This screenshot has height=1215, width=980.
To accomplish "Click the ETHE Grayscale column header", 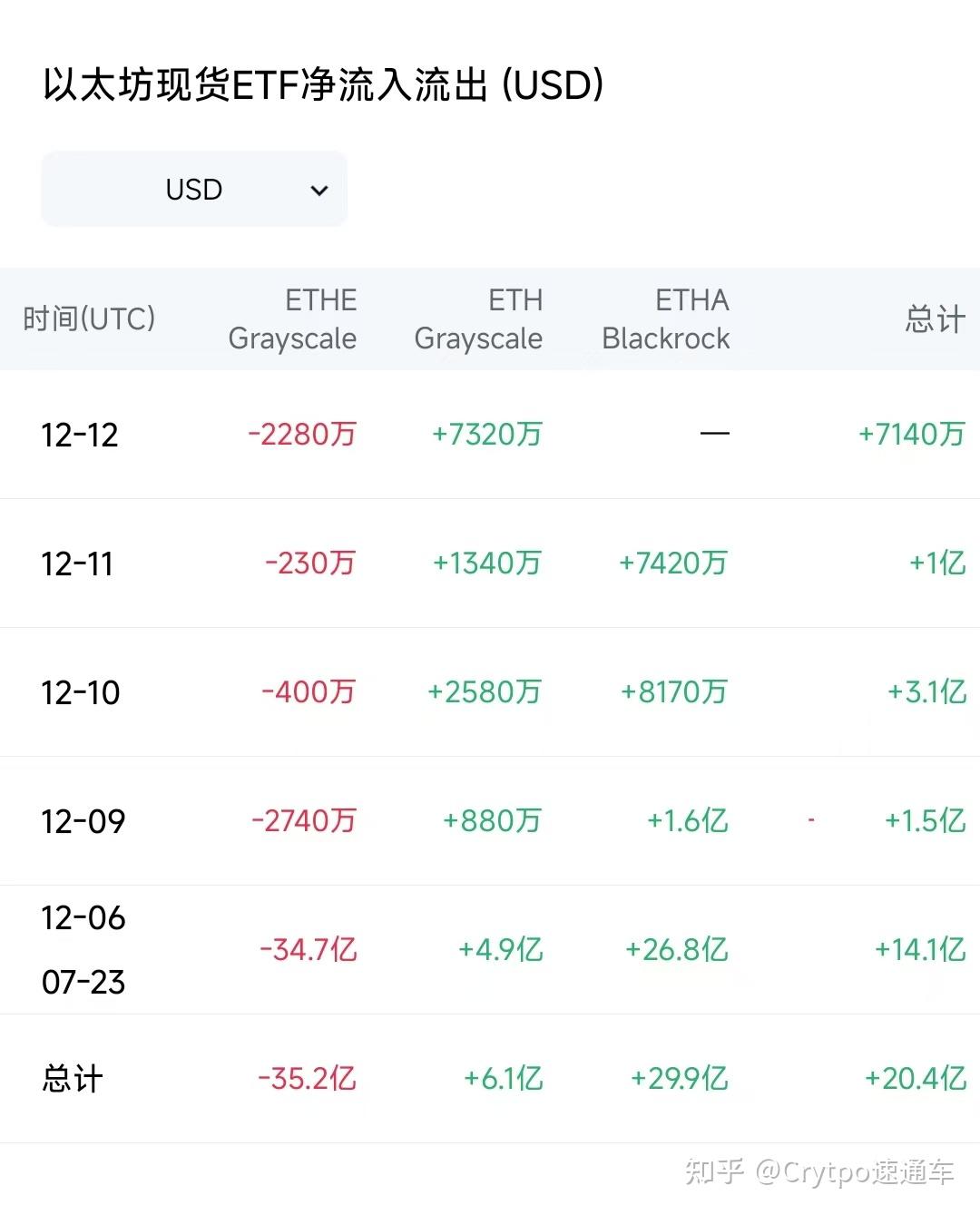I will click(292, 319).
